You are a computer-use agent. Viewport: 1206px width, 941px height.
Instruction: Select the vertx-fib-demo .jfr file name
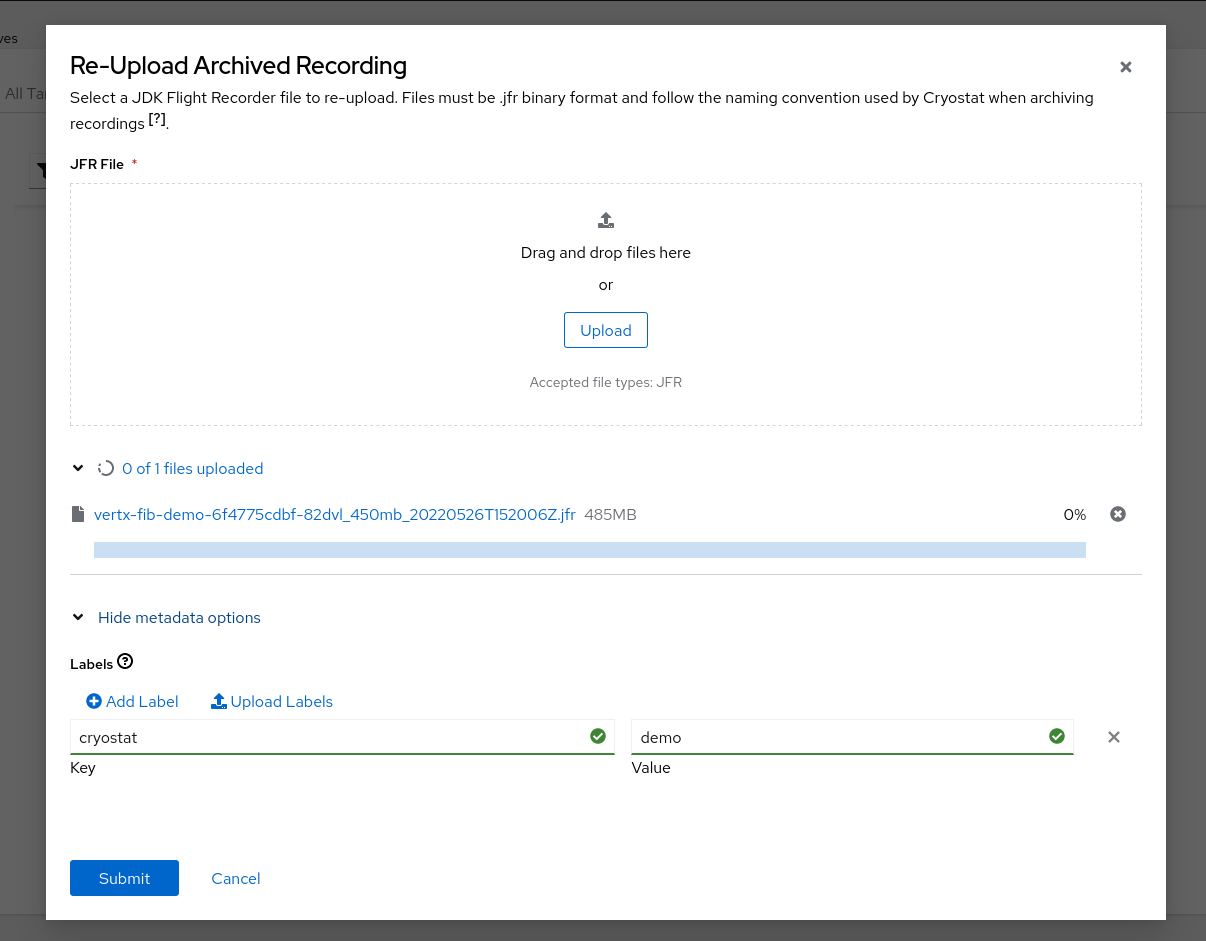point(334,514)
